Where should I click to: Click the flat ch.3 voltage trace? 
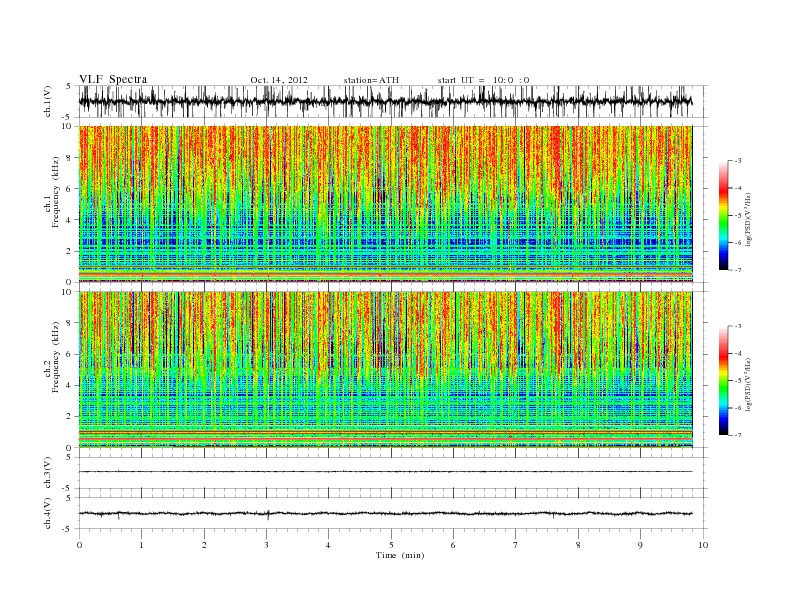(386, 472)
